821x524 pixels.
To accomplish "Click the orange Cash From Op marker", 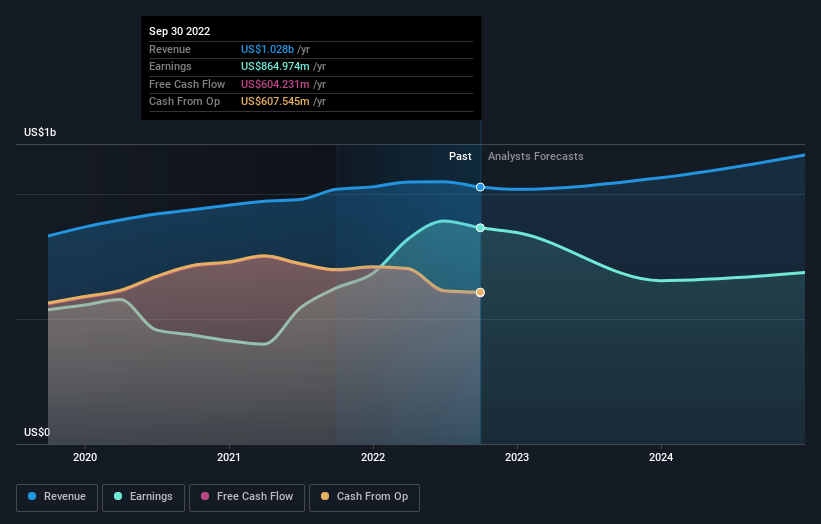I will click(480, 292).
